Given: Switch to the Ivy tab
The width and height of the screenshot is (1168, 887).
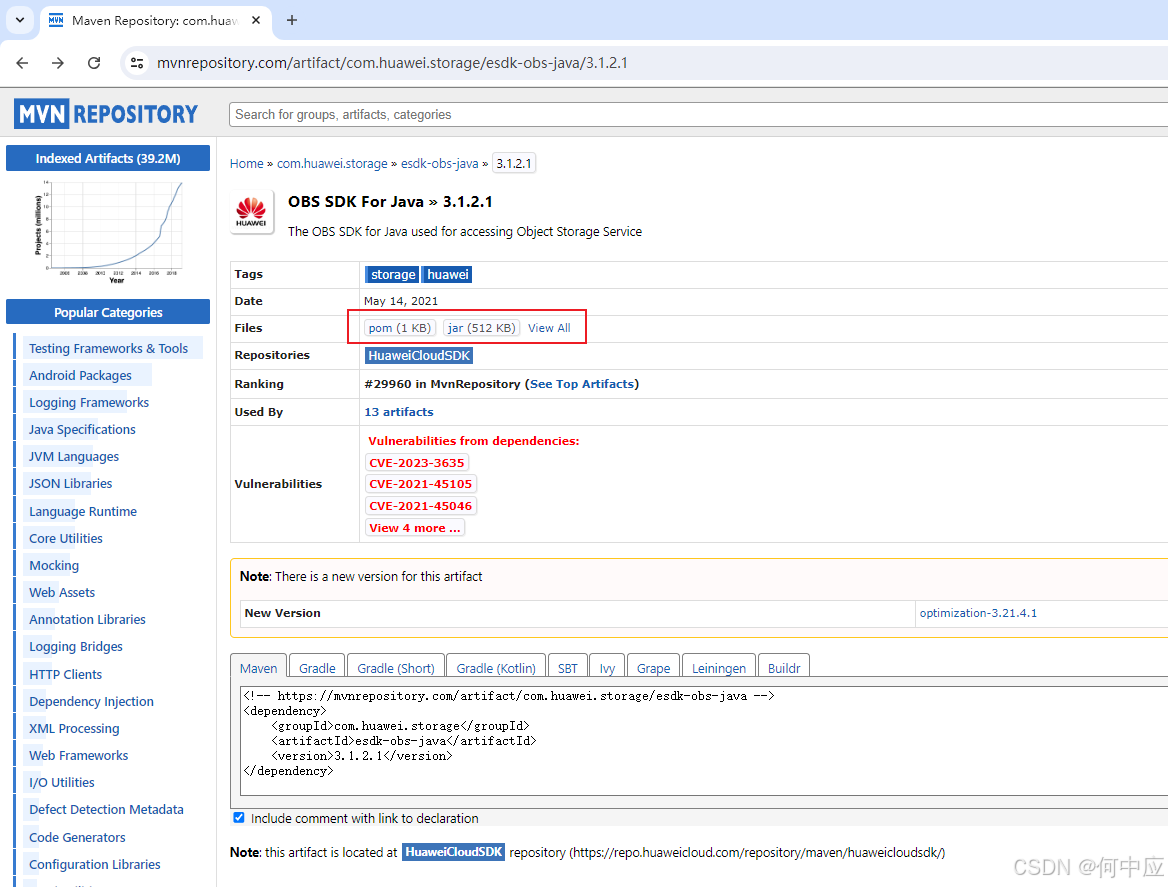Looking at the screenshot, I should (x=607, y=668).
